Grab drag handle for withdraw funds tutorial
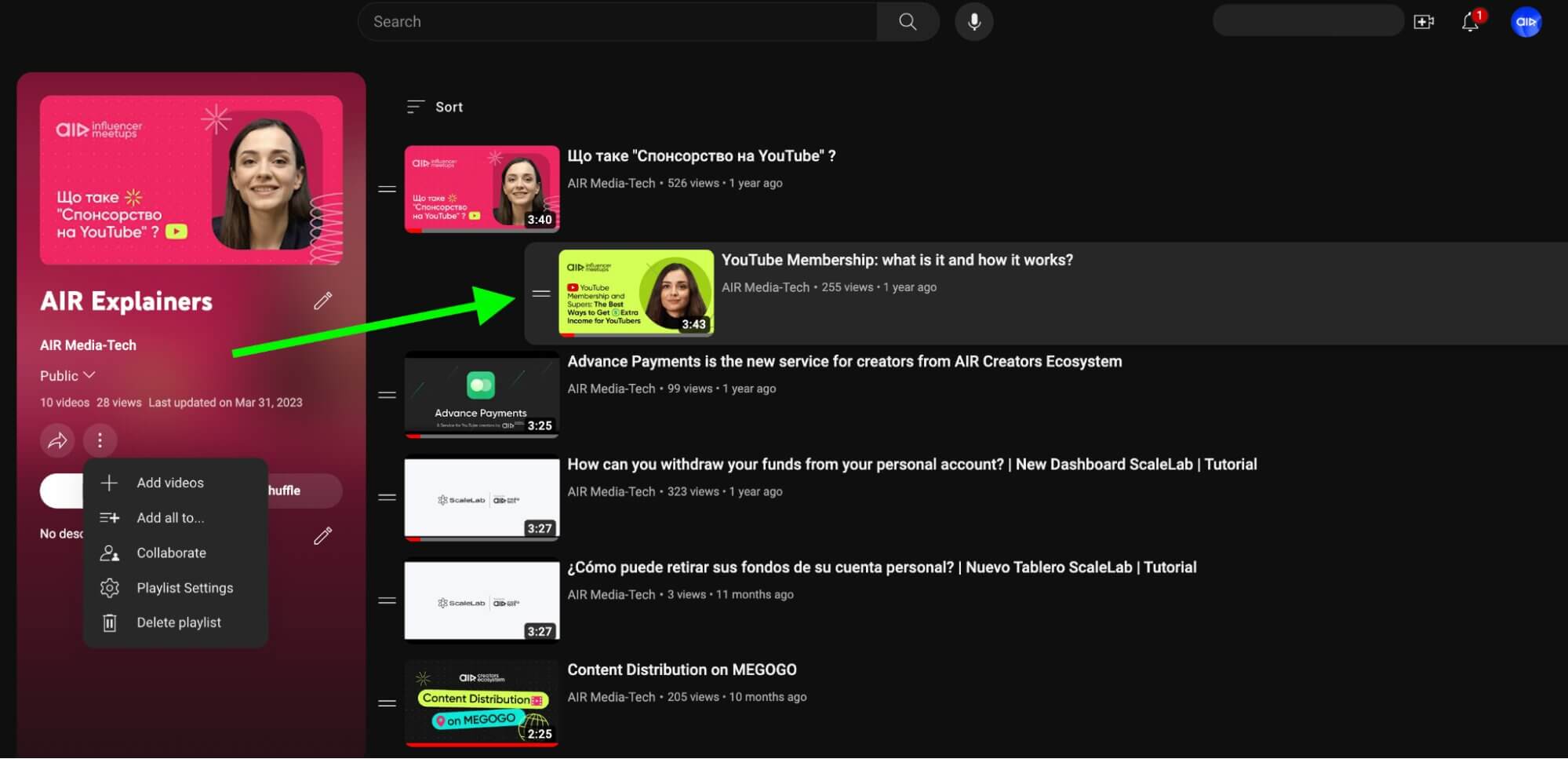1568x759 pixels. click(x=387, y=497)
